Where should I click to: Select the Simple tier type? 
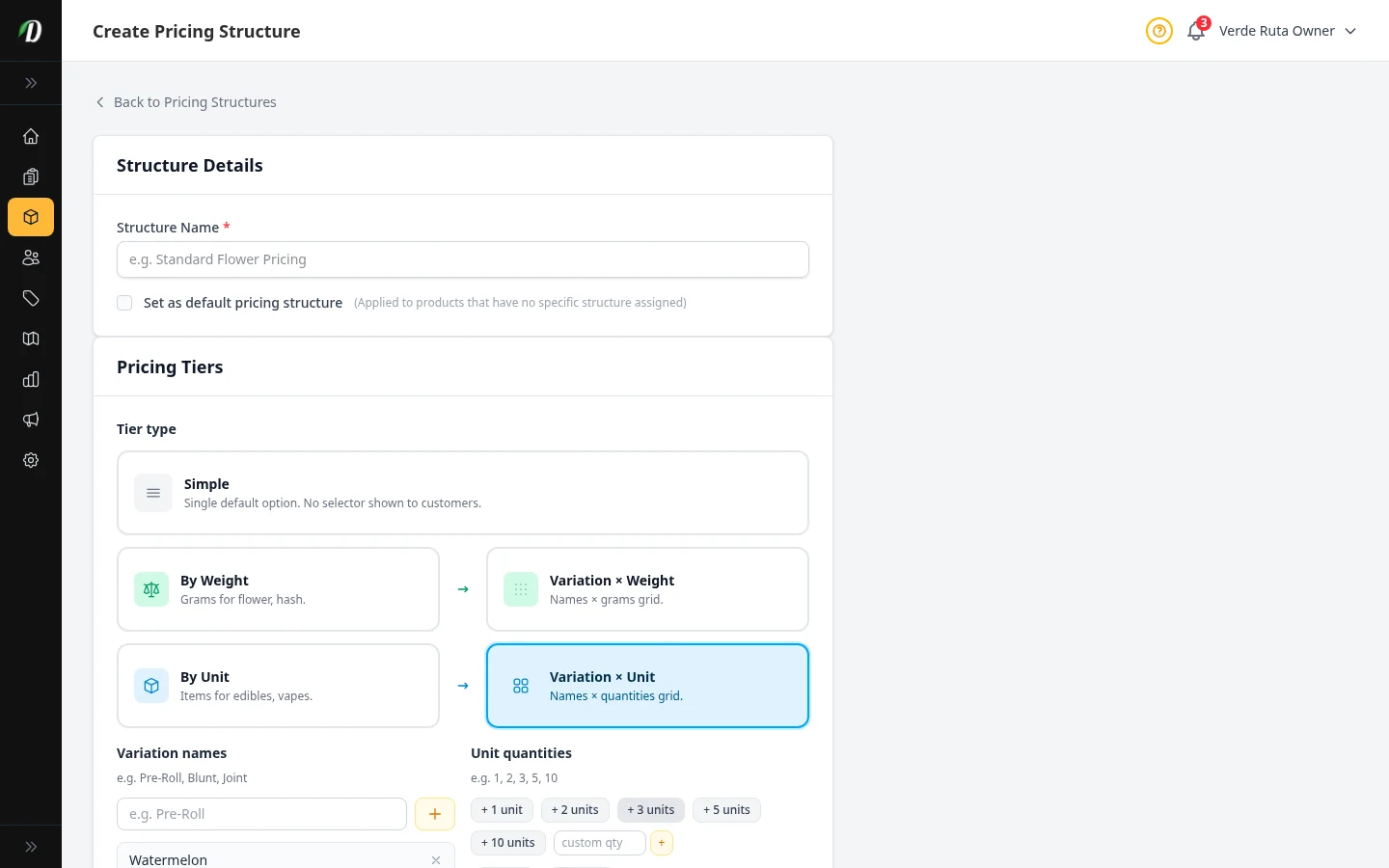(462, 493)
